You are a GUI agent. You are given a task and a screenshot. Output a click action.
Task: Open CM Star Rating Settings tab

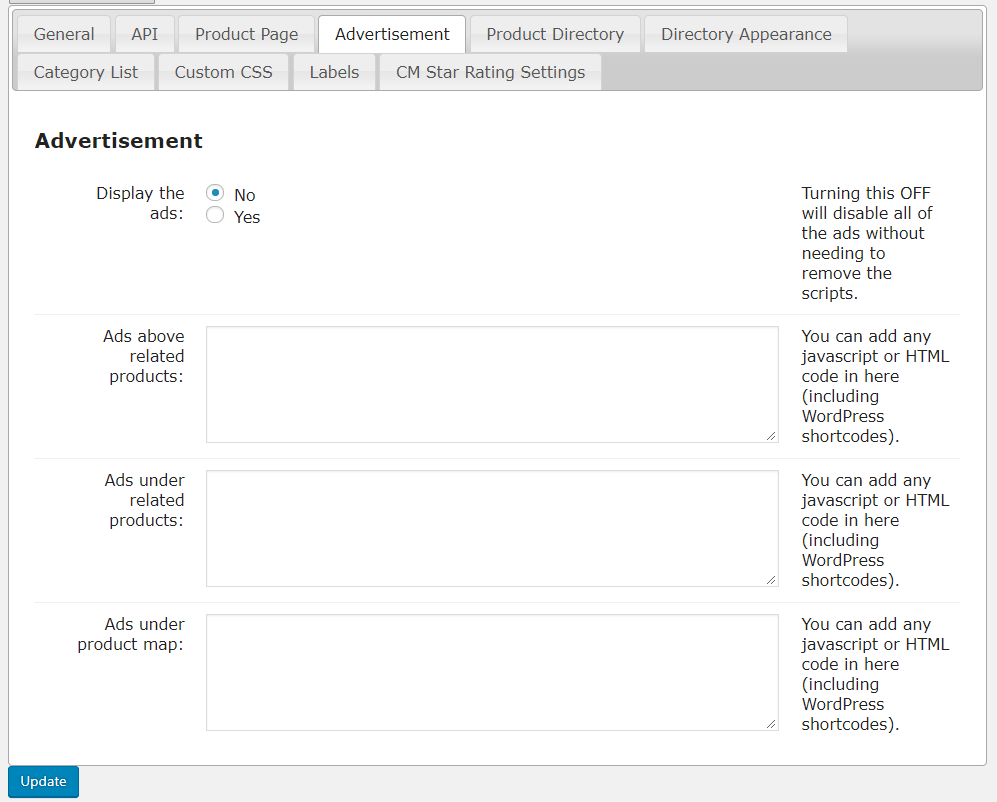pyautogui.click(x=490, y=72)
